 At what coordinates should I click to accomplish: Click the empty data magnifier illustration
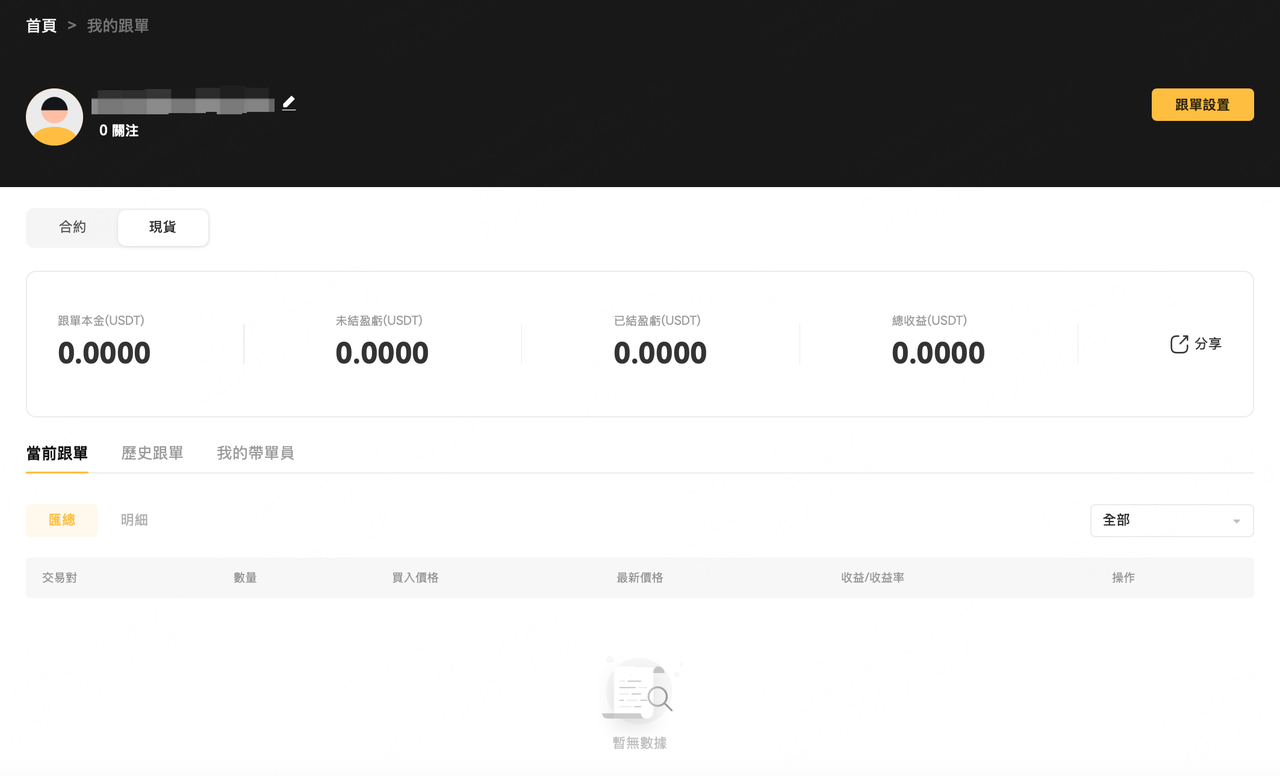tap(640, 690)
